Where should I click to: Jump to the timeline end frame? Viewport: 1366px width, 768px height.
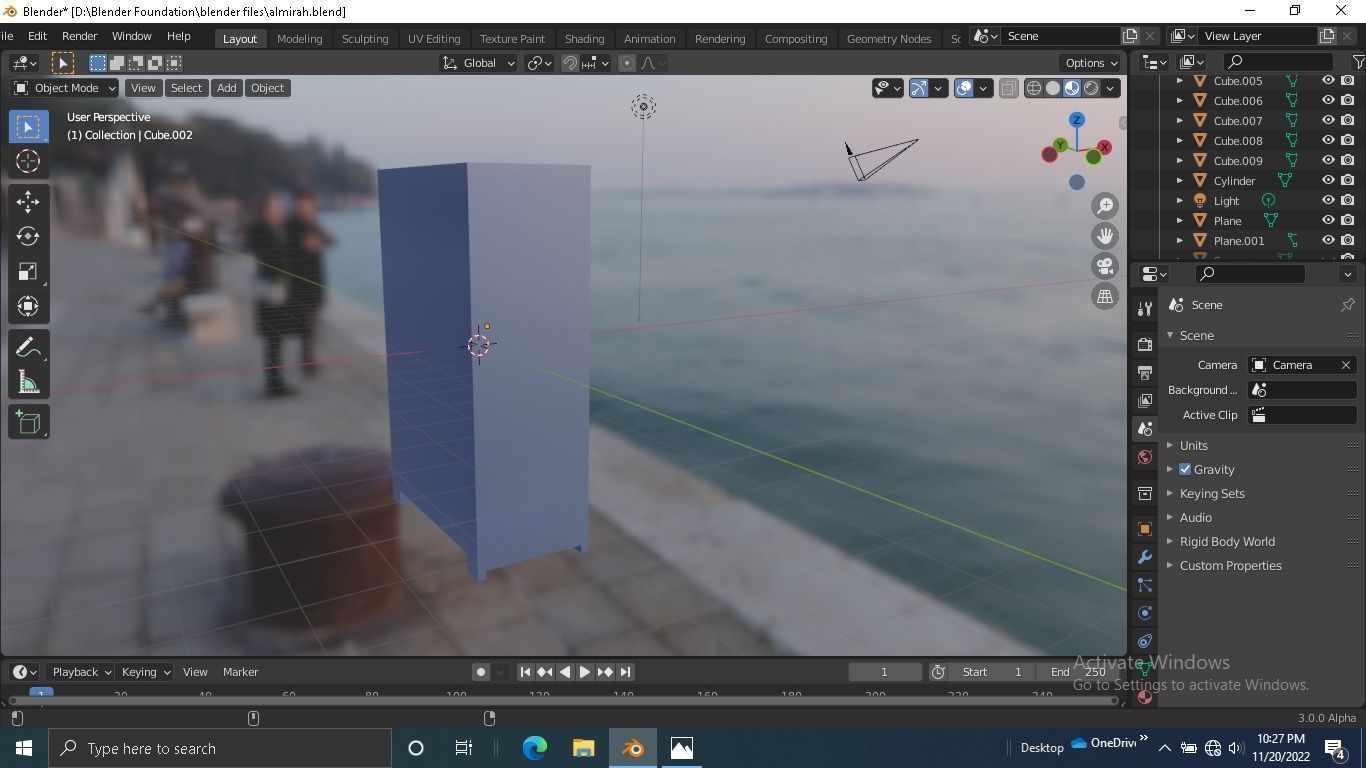tap(625, 672)
